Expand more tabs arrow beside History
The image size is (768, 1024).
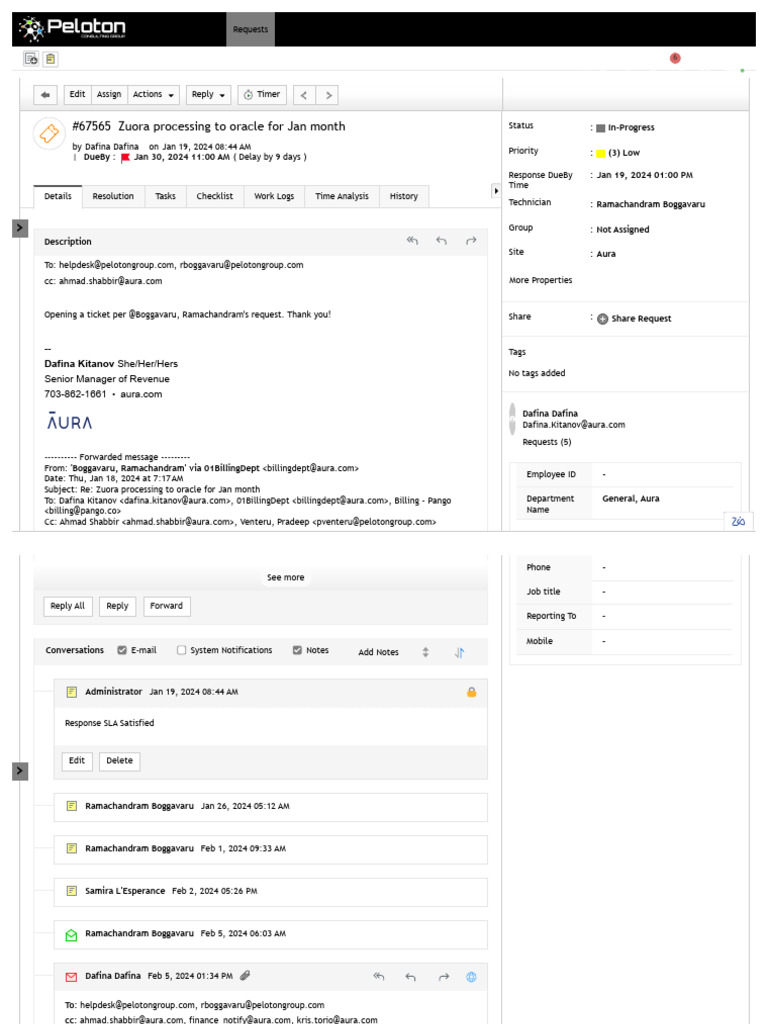496,191
